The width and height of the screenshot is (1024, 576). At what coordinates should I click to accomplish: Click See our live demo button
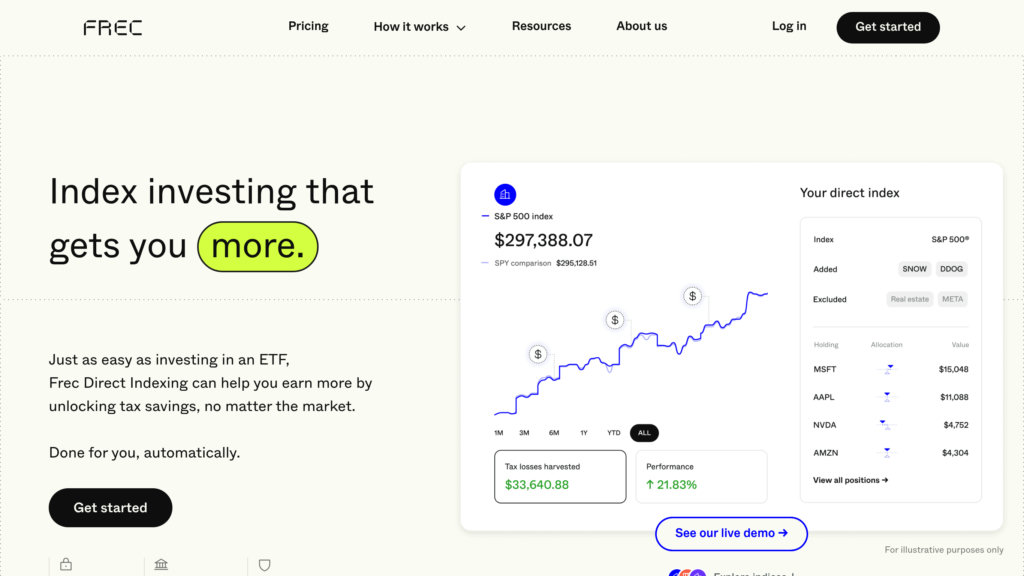[x=731, y=533]
